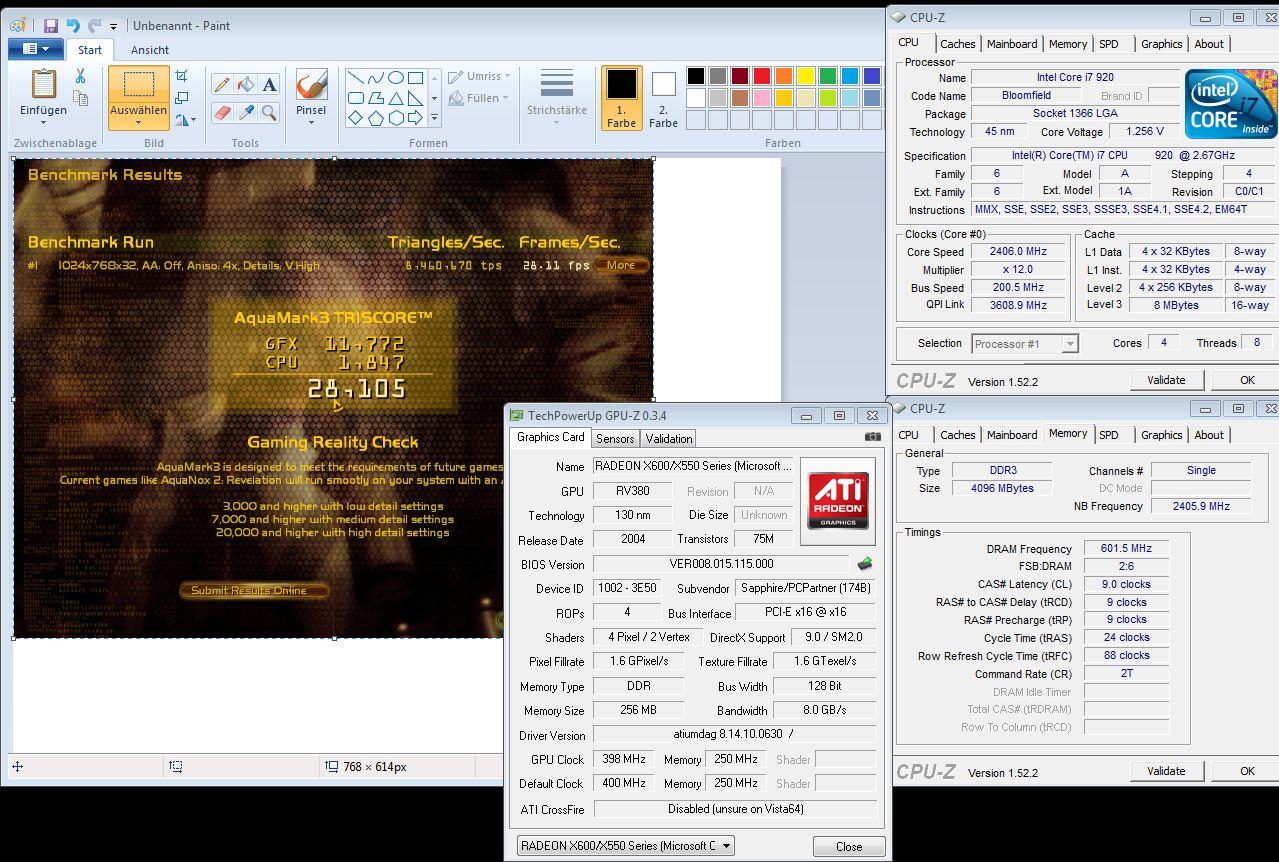
Task: Click the ATI Radeon logo in GPU-Z
Action: click(838, 500)
